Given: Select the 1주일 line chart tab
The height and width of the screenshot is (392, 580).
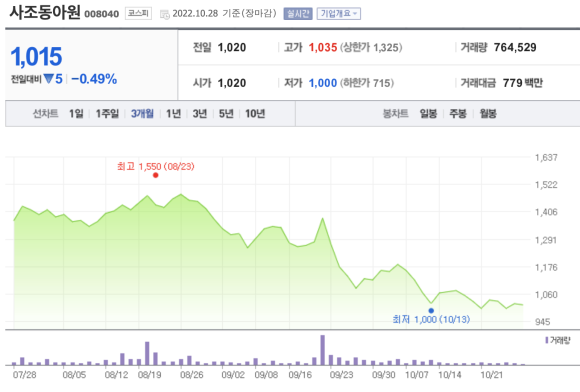Looking at the screenshot, I should [107, 114].
